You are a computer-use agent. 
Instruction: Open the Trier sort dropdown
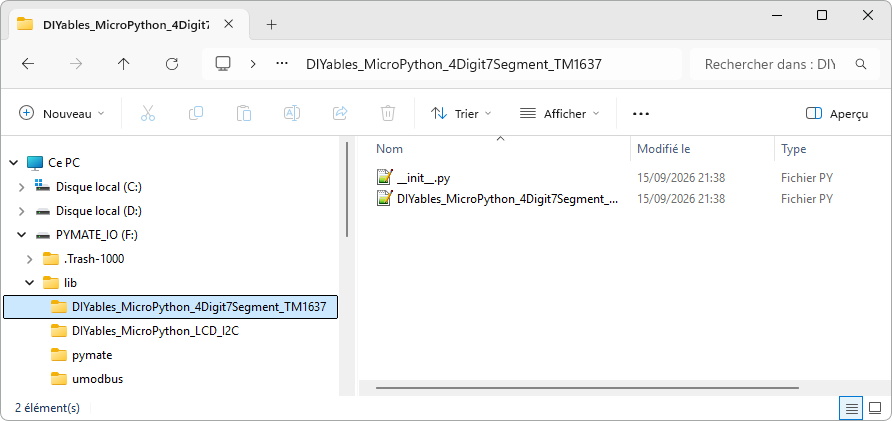pos(461,114)
